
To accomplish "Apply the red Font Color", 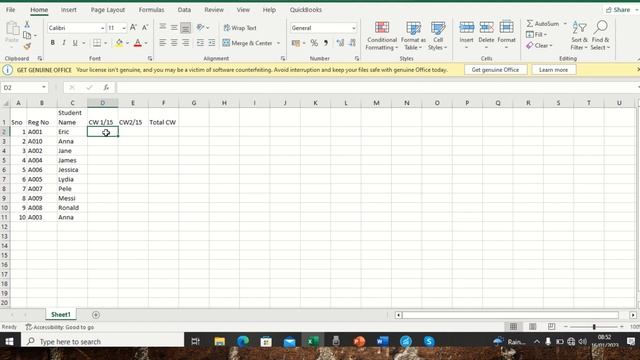I will pyautogui.click(x=138, y=43).
